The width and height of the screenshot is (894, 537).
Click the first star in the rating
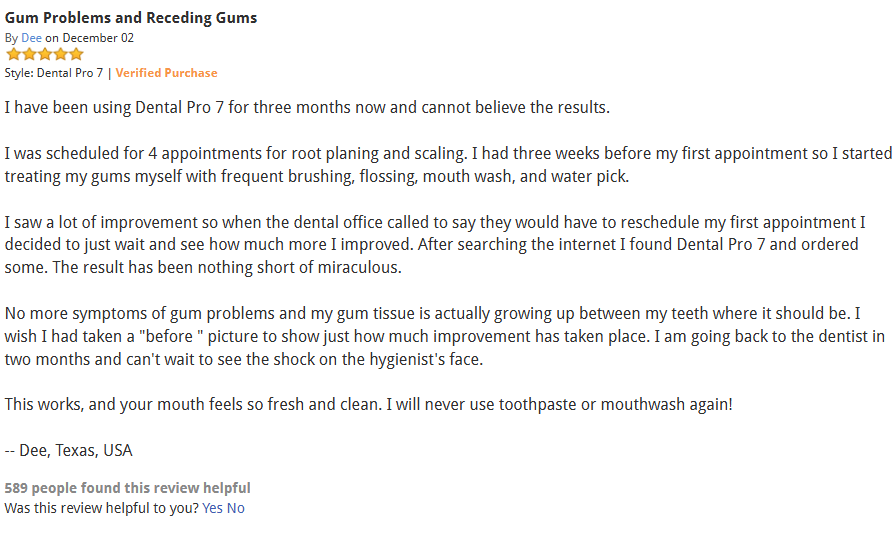13,55
